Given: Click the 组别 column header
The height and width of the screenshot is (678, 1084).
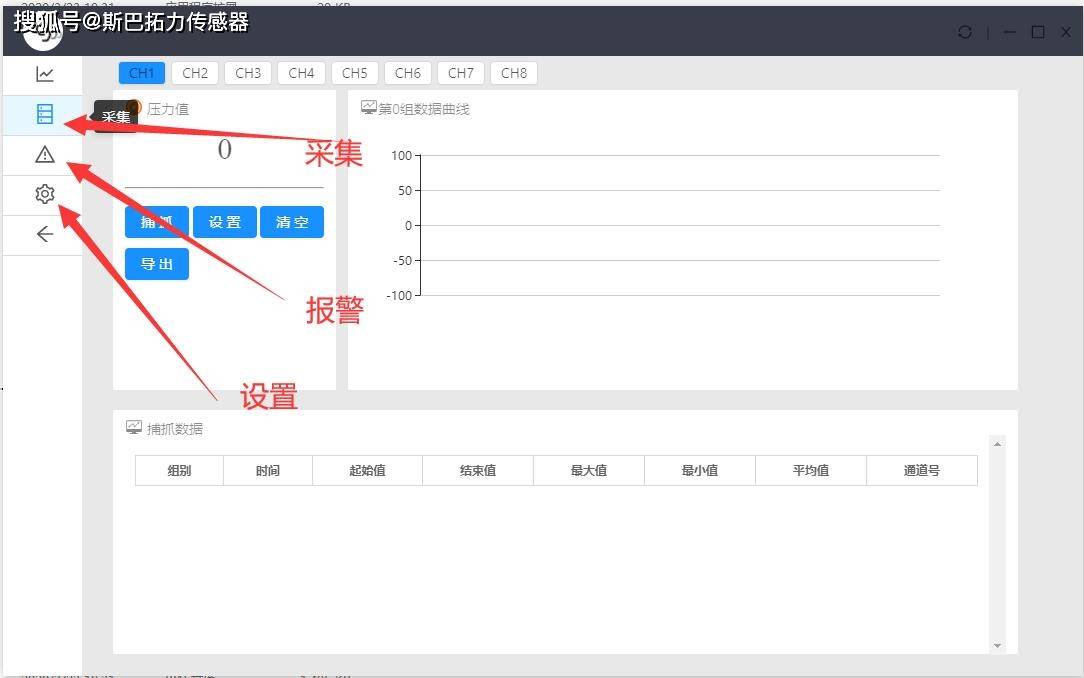Looking at the screenshot, I should coord(179,471).
